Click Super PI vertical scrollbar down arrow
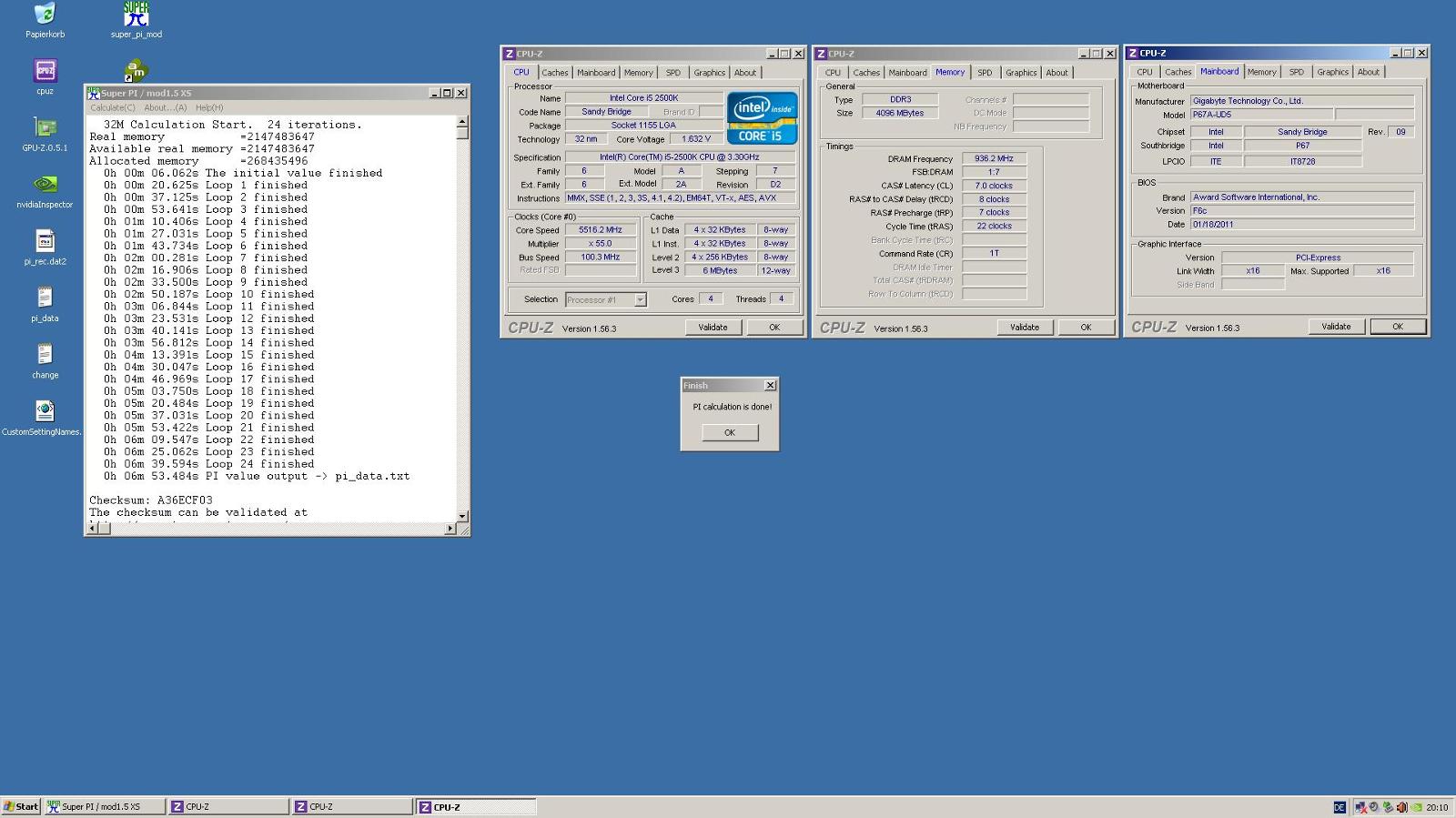 click(462, 516)
